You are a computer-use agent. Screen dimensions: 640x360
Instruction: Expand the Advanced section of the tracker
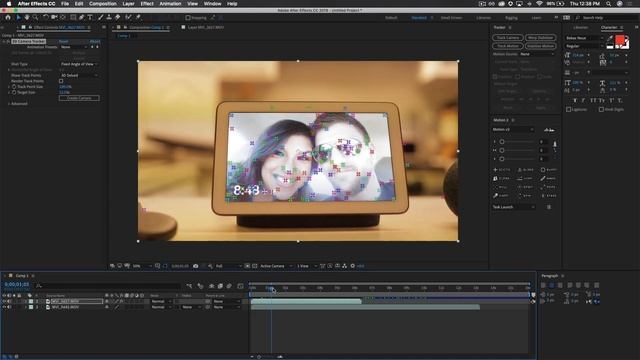pyautogui.click(x=9, y=104)
